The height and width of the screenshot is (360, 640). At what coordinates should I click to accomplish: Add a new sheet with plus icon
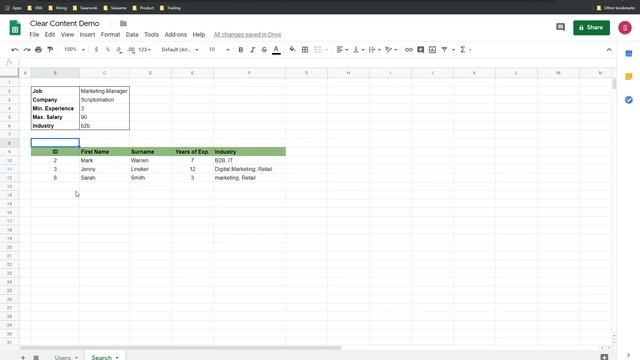coord(23,358)
